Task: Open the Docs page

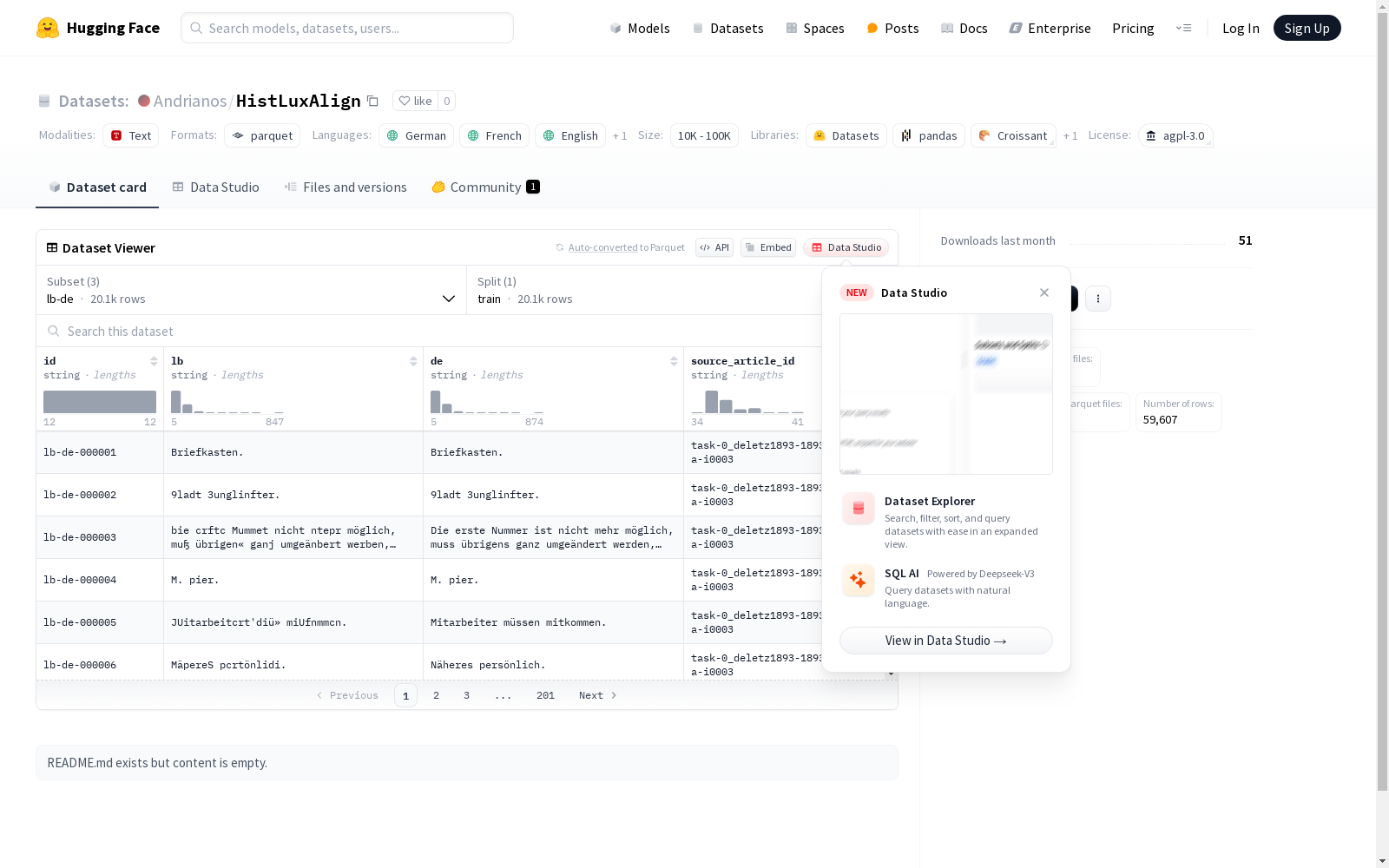Action: (x=964, y=28)
